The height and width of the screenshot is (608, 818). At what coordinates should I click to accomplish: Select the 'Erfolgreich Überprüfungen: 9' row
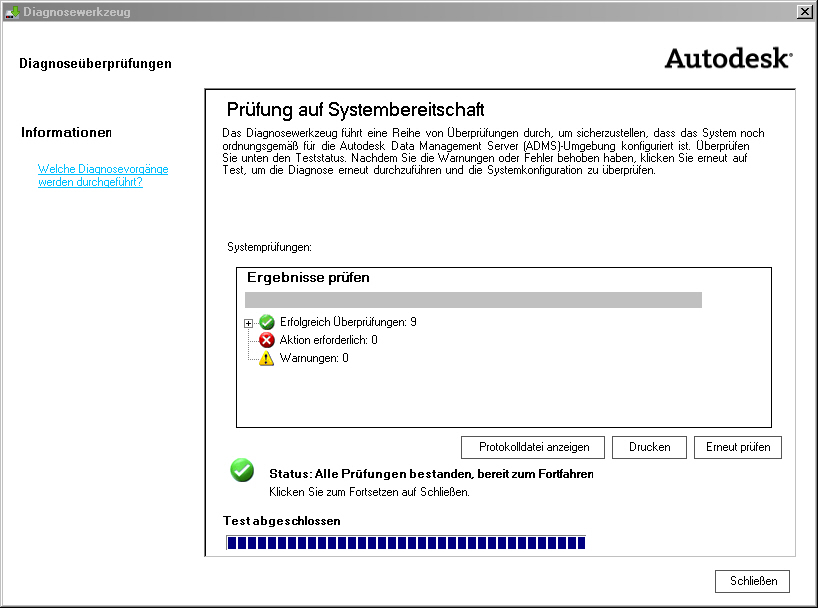[348, 322]
